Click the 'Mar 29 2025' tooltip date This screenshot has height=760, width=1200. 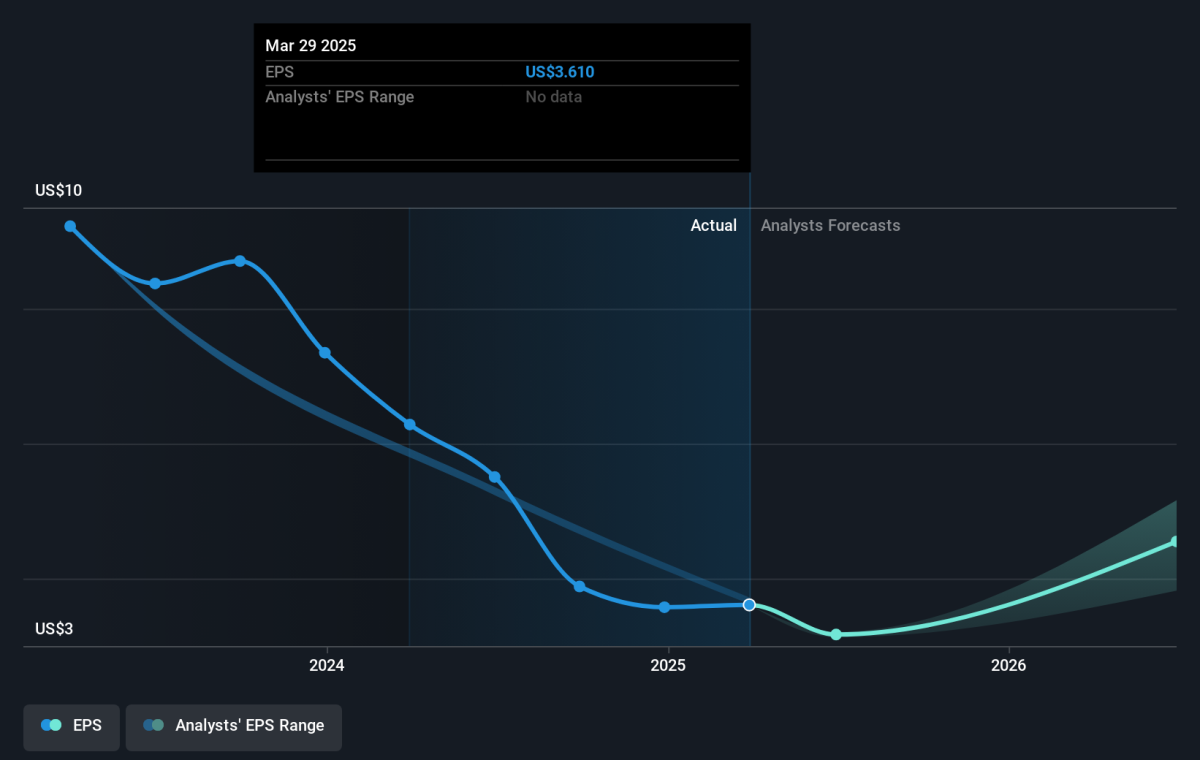click(310, 46)
